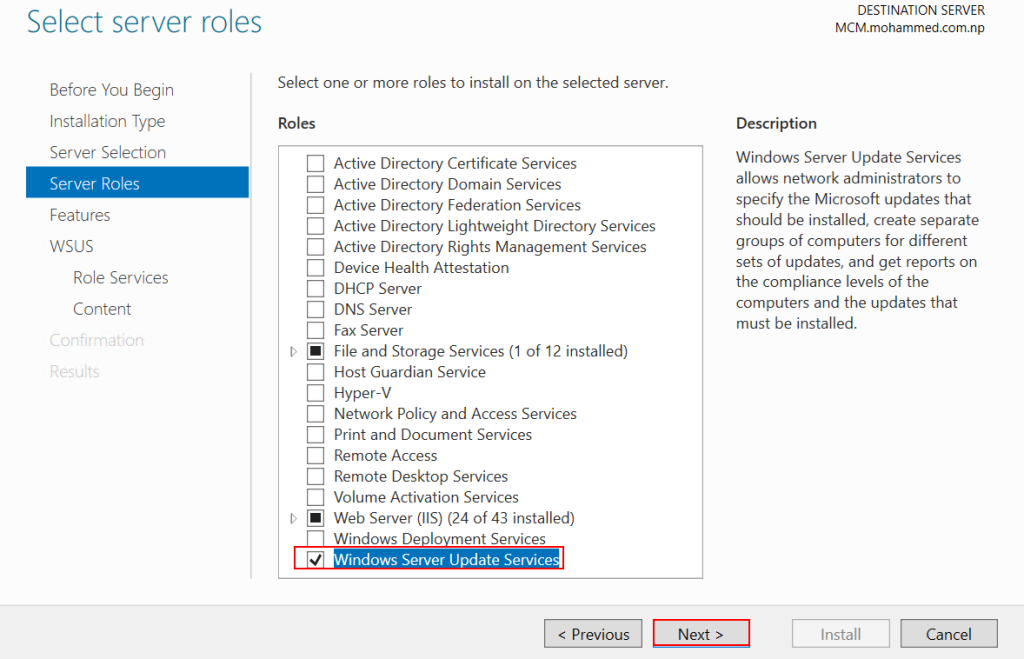The height and width of the screenshot is (659, 1024).
Task: Switch to the Server Selection page
Action: point(107,152)
